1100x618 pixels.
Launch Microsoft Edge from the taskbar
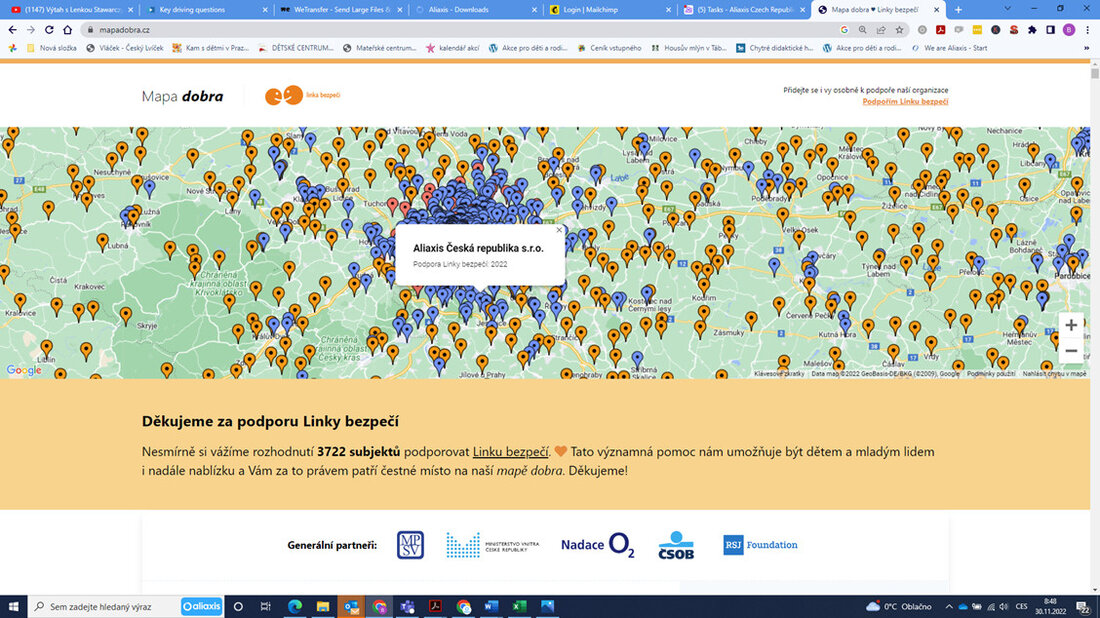(x=295, y=606)
